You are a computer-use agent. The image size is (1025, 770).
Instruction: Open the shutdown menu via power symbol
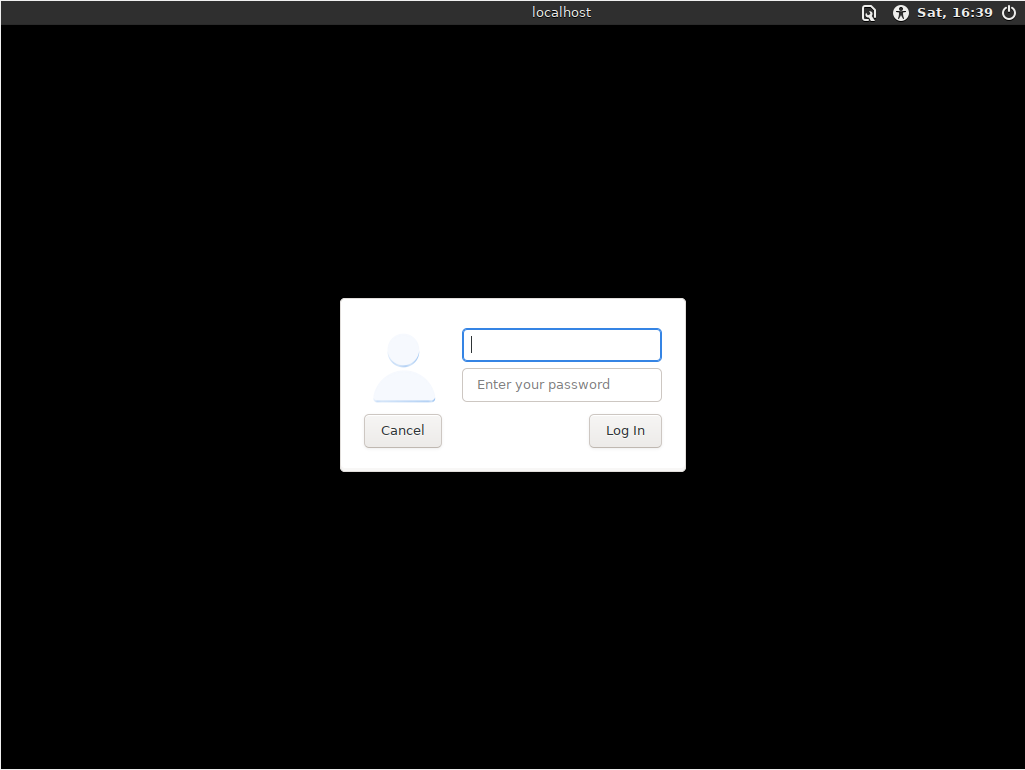tap(1008, 13)
